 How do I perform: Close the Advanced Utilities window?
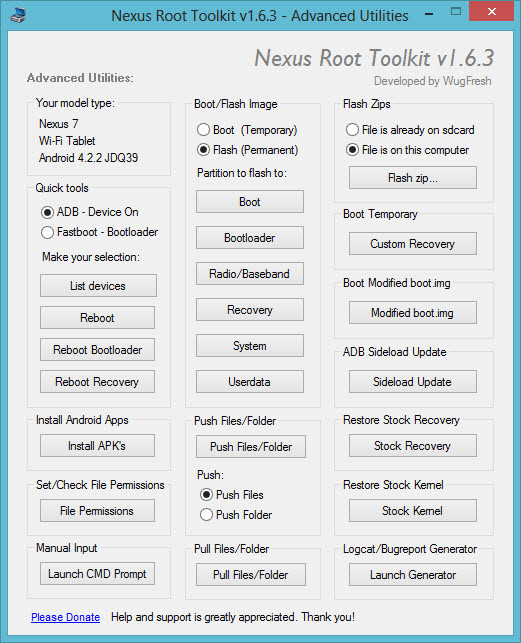(491, 11)
